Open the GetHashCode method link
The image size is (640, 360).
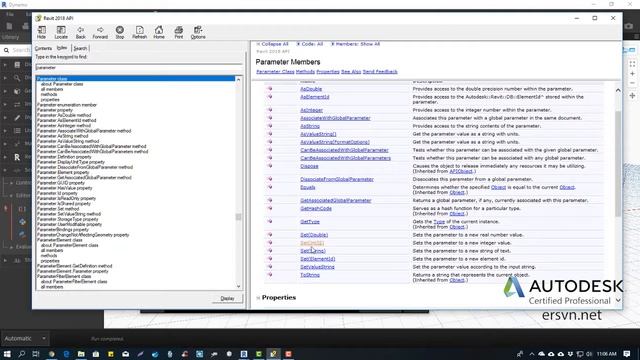pos(316,209)
